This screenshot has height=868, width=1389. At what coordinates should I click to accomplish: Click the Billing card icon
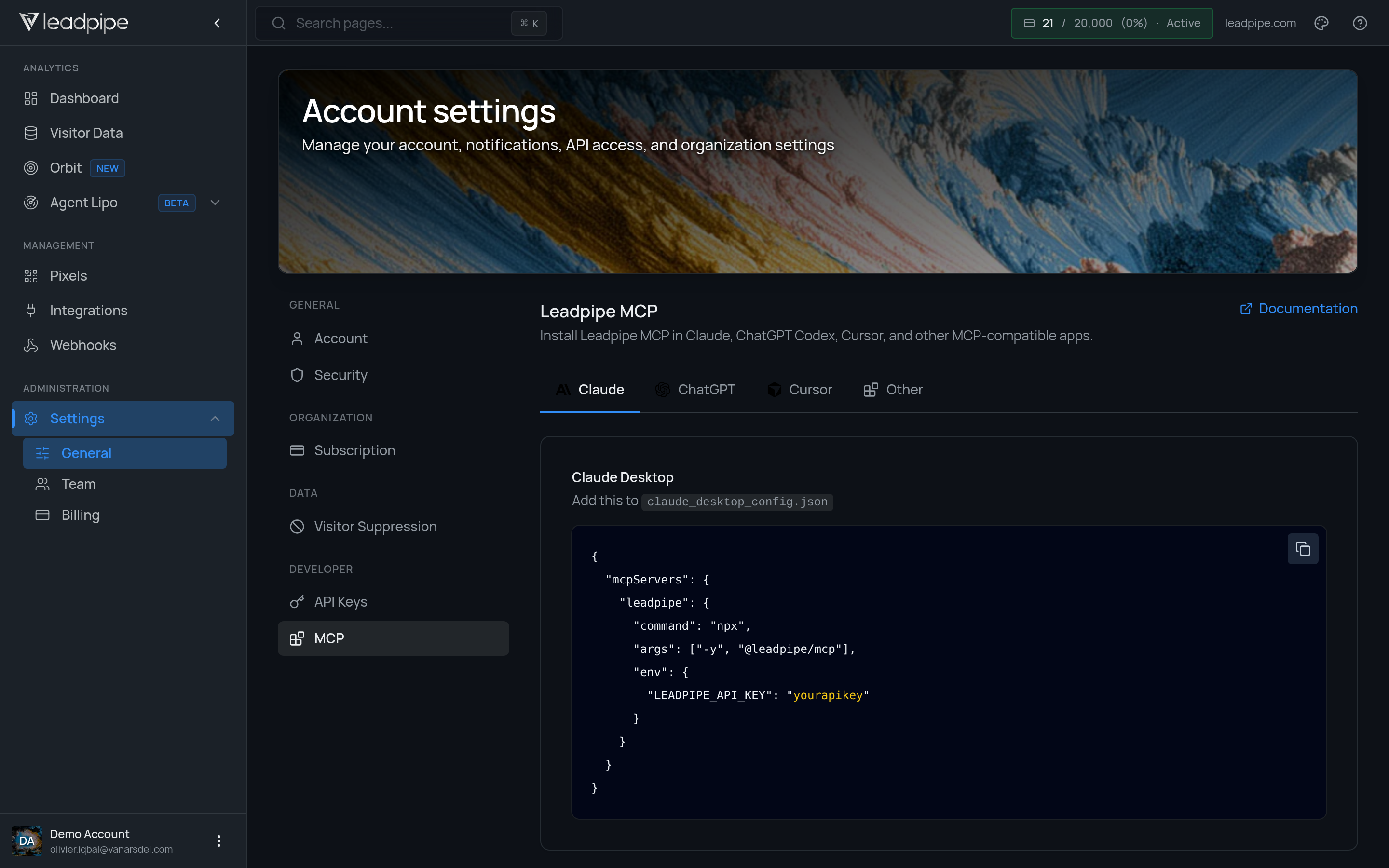pyautogui.click(x=42, y=515)
